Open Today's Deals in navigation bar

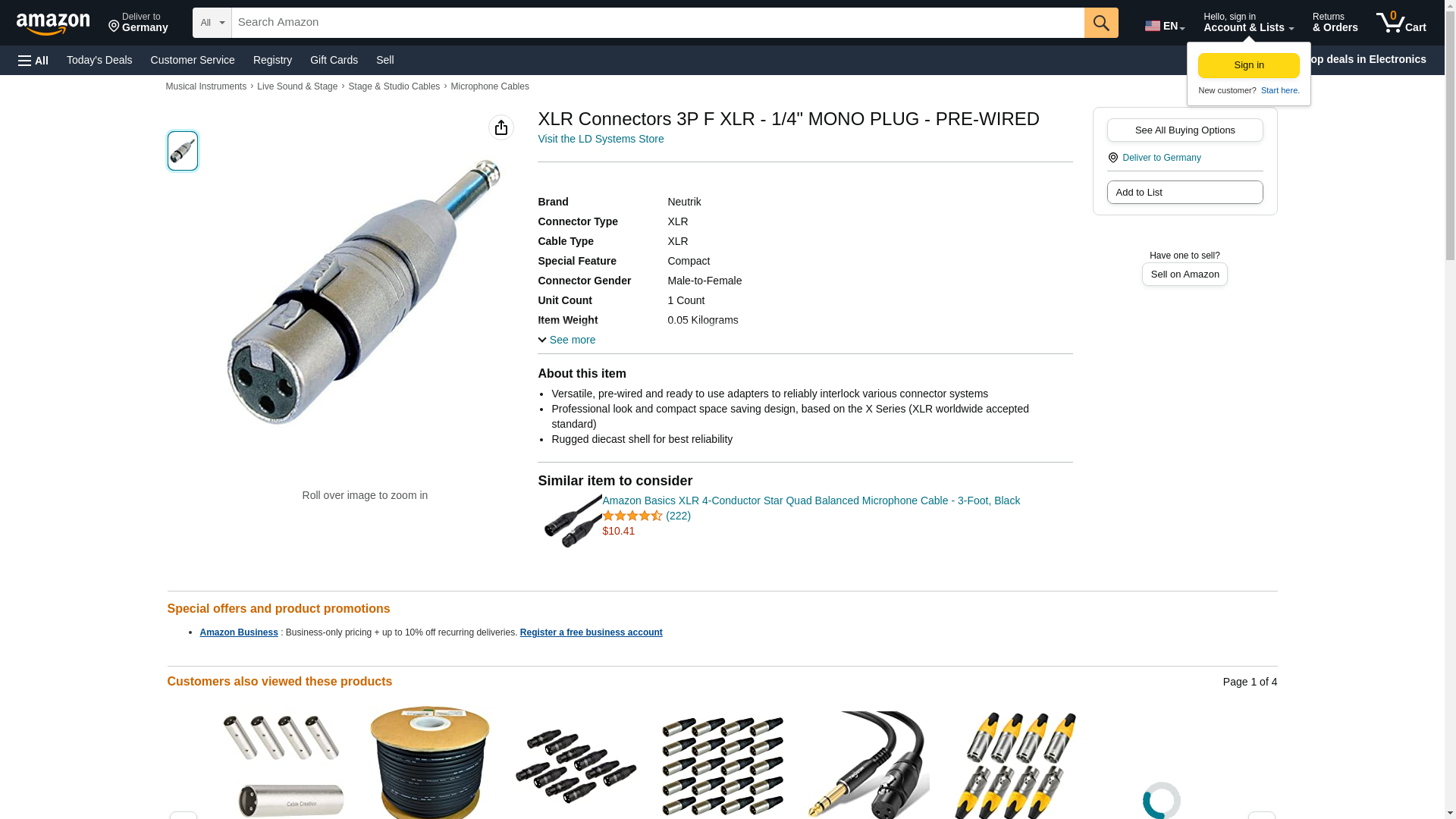[x=99, y=60]
